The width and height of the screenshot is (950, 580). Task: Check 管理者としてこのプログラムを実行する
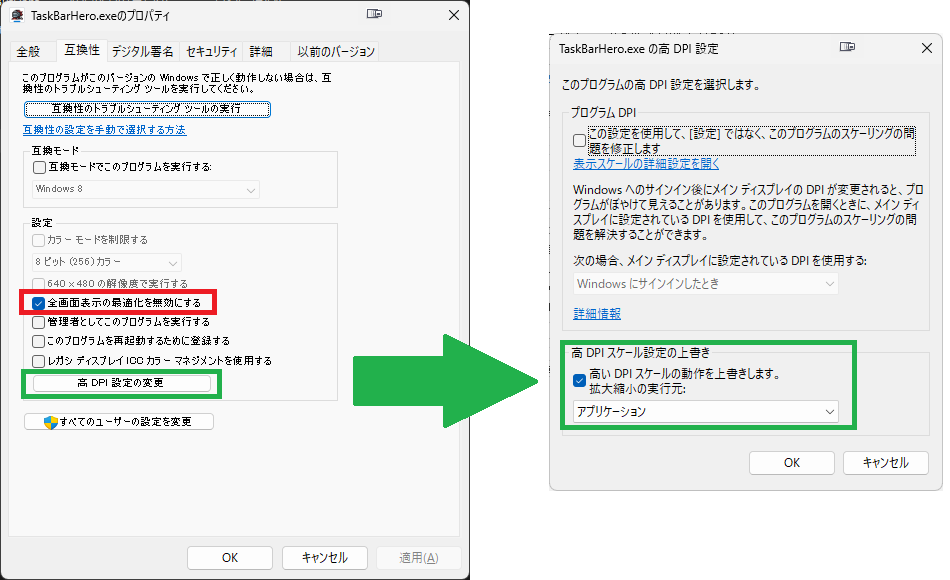(x=38, y=322)
